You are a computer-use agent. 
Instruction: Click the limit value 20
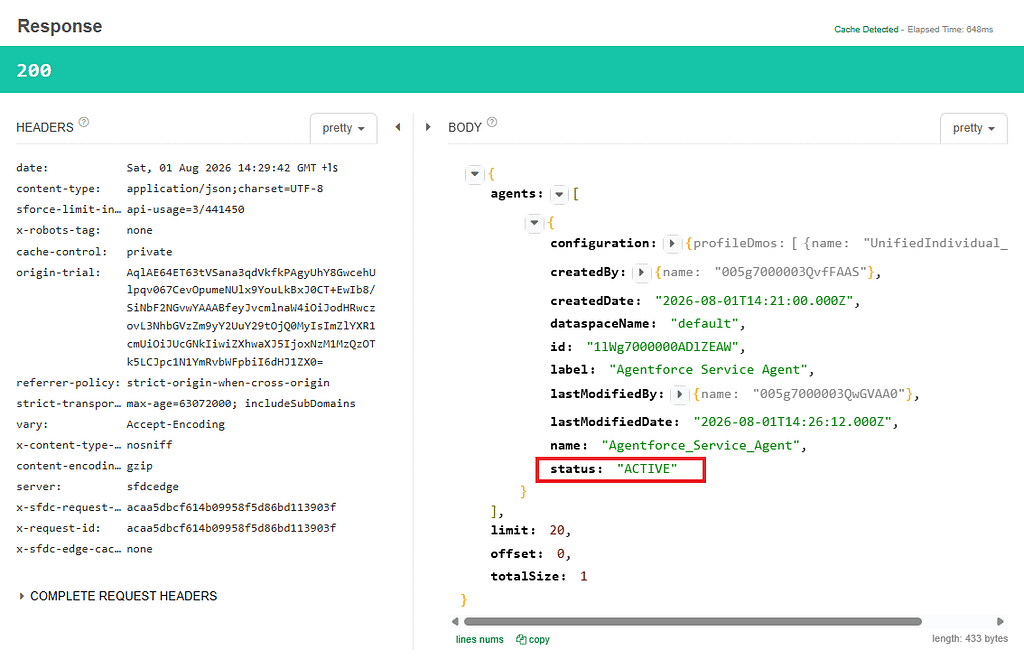coord(557,530)
